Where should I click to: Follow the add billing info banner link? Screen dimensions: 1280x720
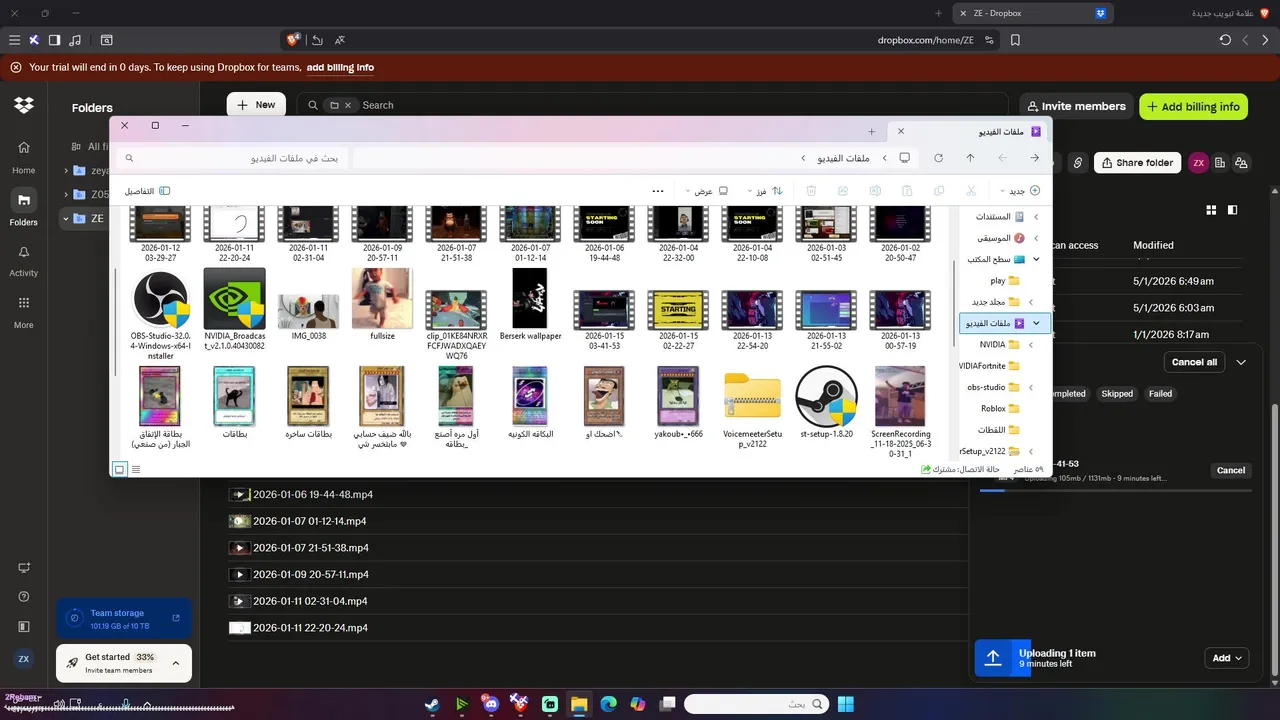coord(340,68)
